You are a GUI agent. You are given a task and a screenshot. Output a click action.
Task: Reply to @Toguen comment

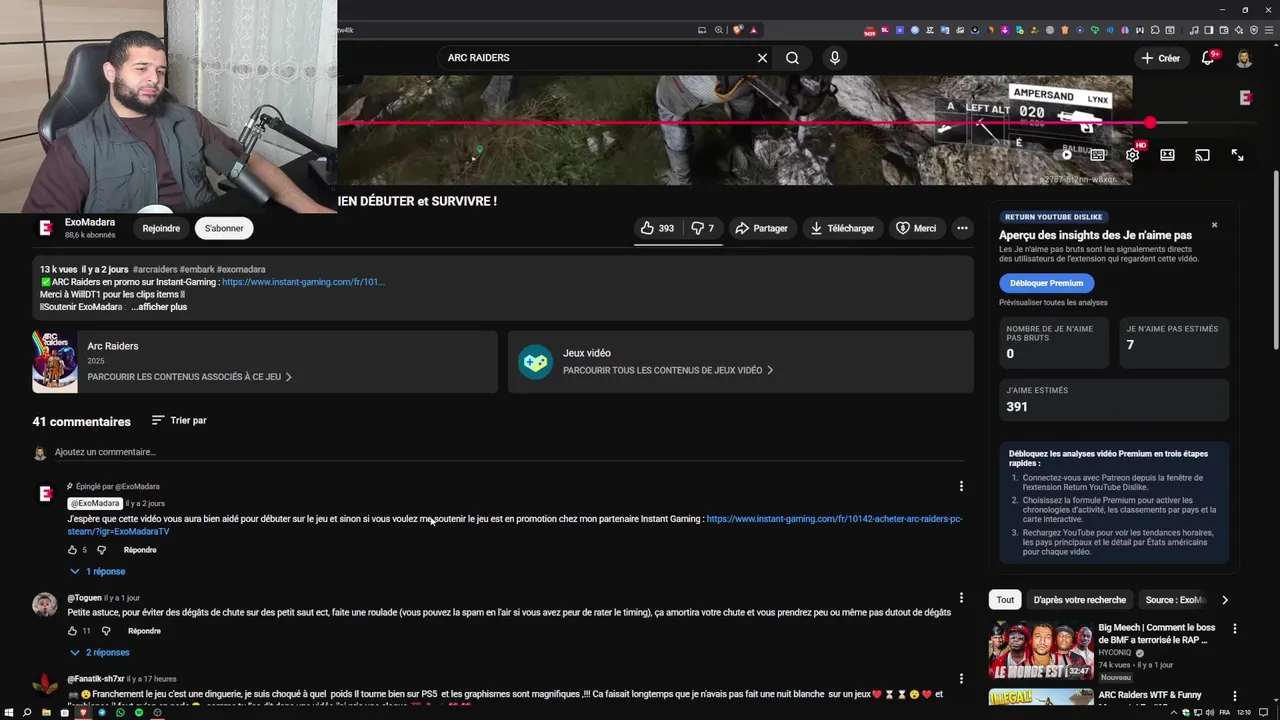coord(144,631)
